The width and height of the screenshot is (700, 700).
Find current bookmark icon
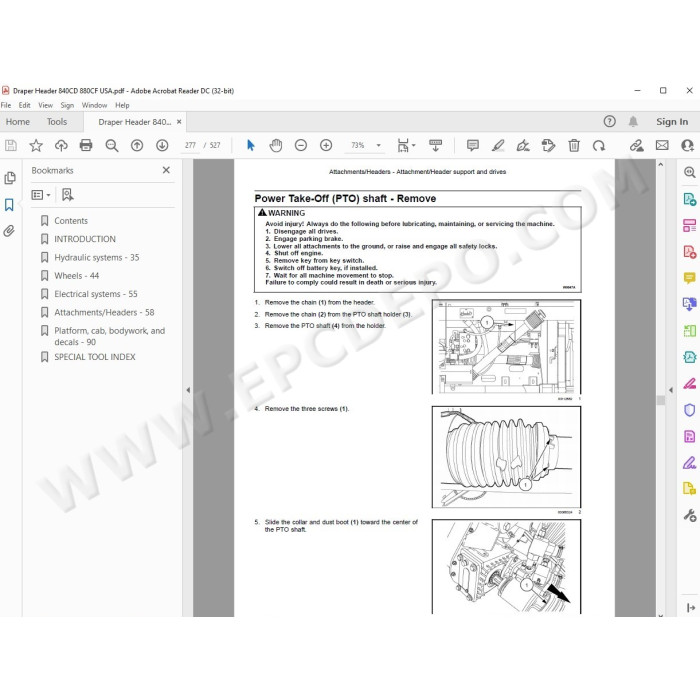(x=67, y=195)
